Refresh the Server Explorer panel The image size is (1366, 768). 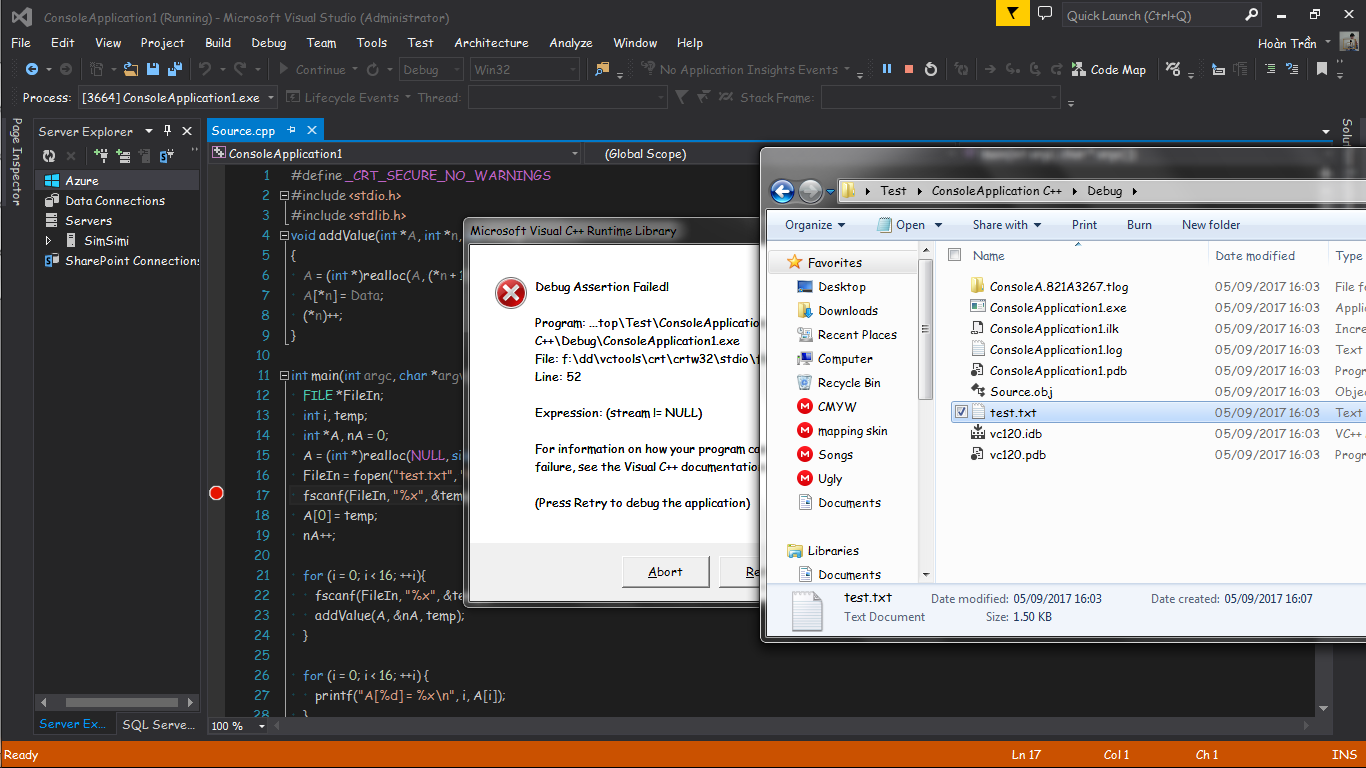(x=48, y=156)
